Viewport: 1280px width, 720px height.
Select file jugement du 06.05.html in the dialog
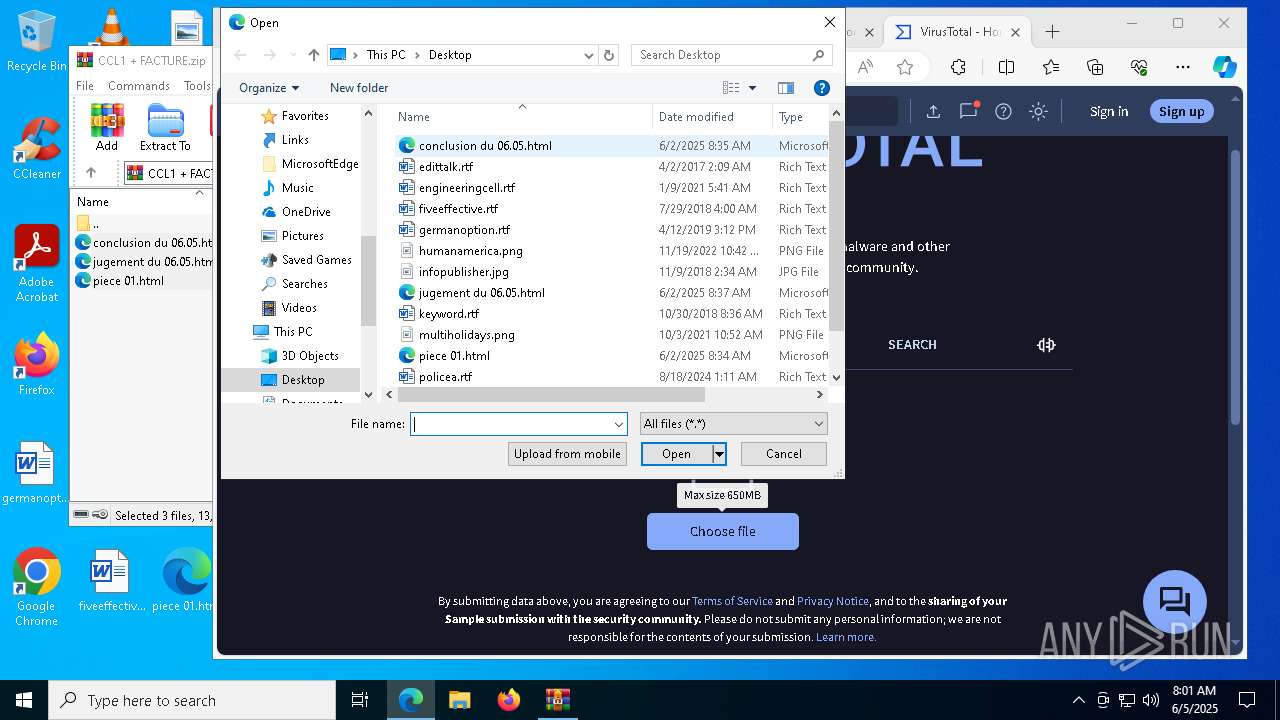[x=482, y=293]
